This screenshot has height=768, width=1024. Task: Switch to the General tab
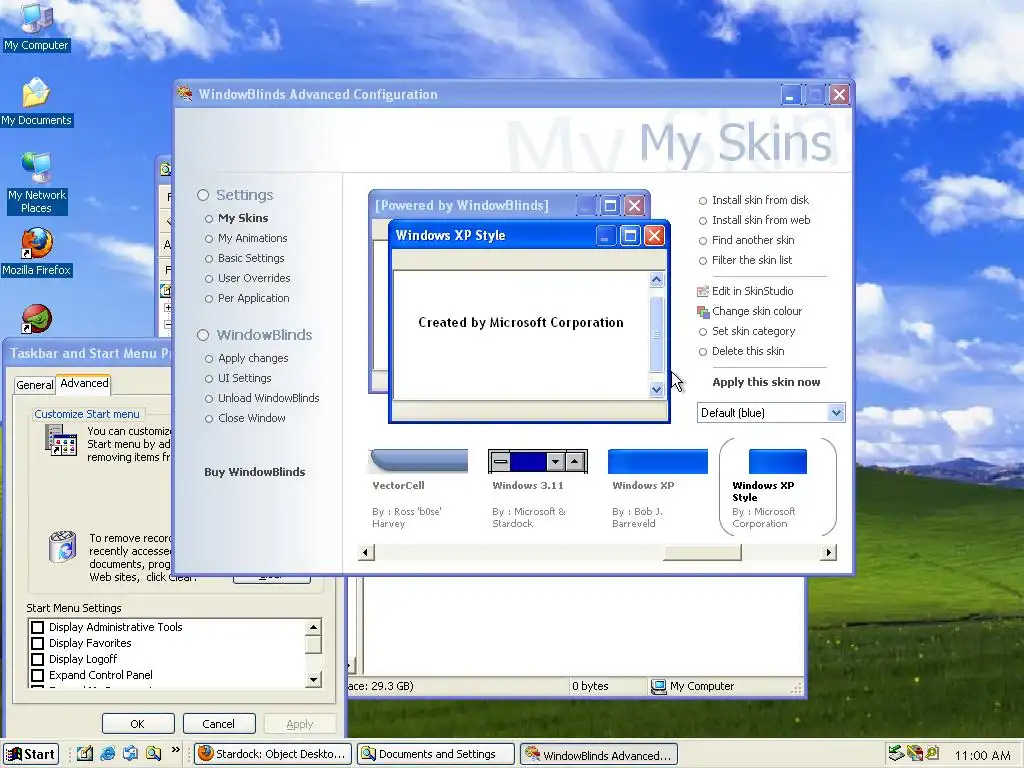35,385
